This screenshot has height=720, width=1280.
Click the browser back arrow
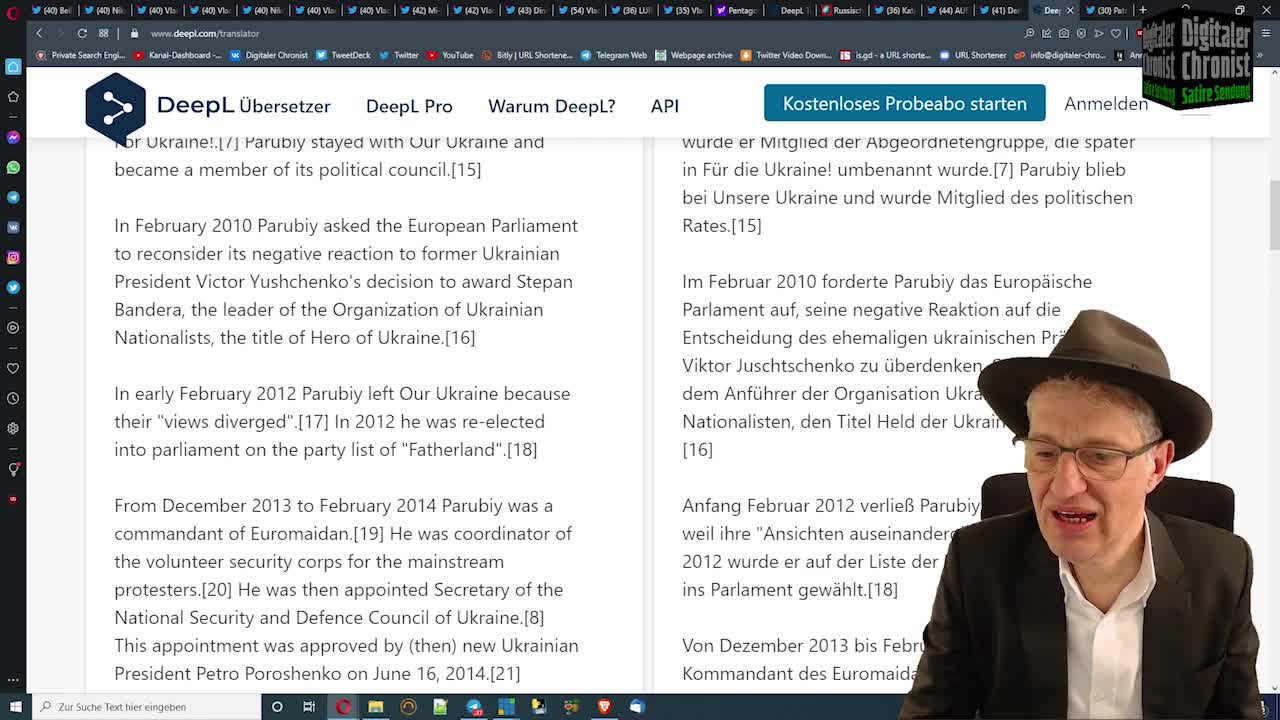(x=39, y=33)
